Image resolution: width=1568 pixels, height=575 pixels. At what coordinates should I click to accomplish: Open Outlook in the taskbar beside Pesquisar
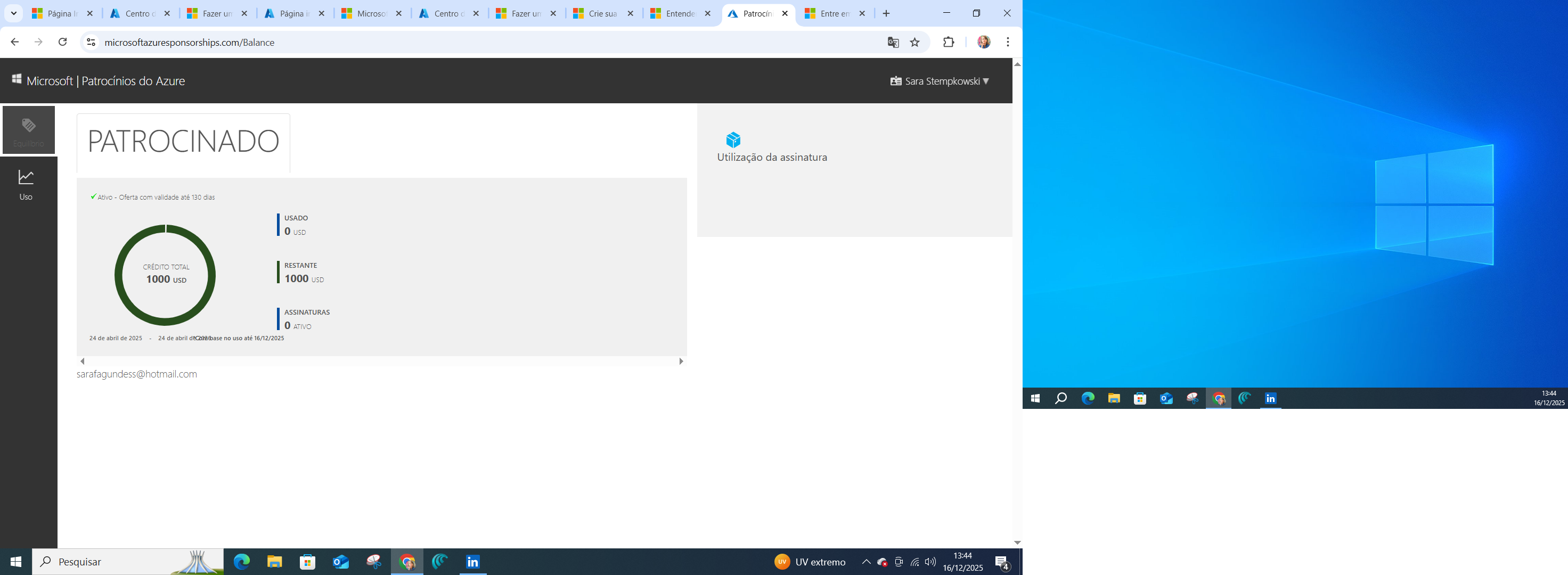tap(341, 562)
